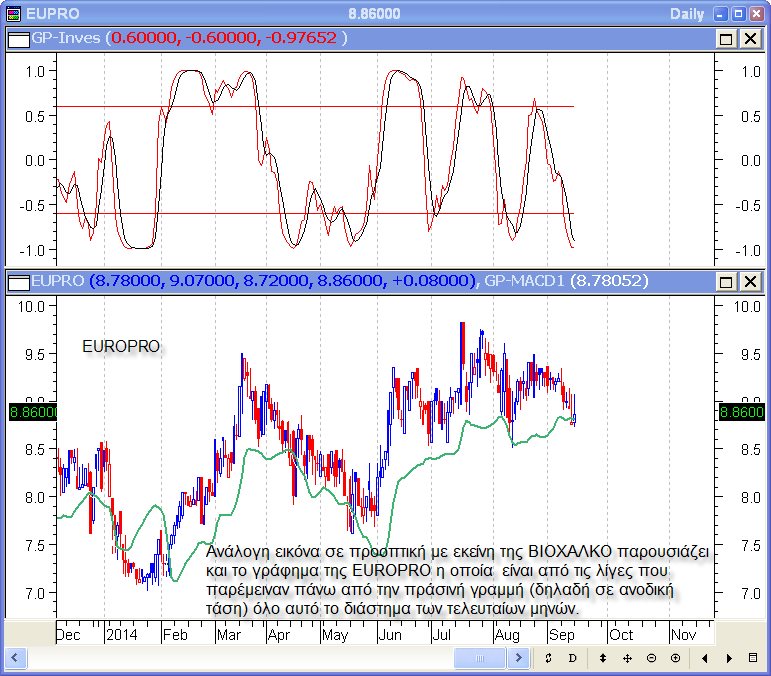The height and width of the screenshot is (676, 771).
Task: Open the EUPRO price pane menu icon
Action: [x=16, y=282]
